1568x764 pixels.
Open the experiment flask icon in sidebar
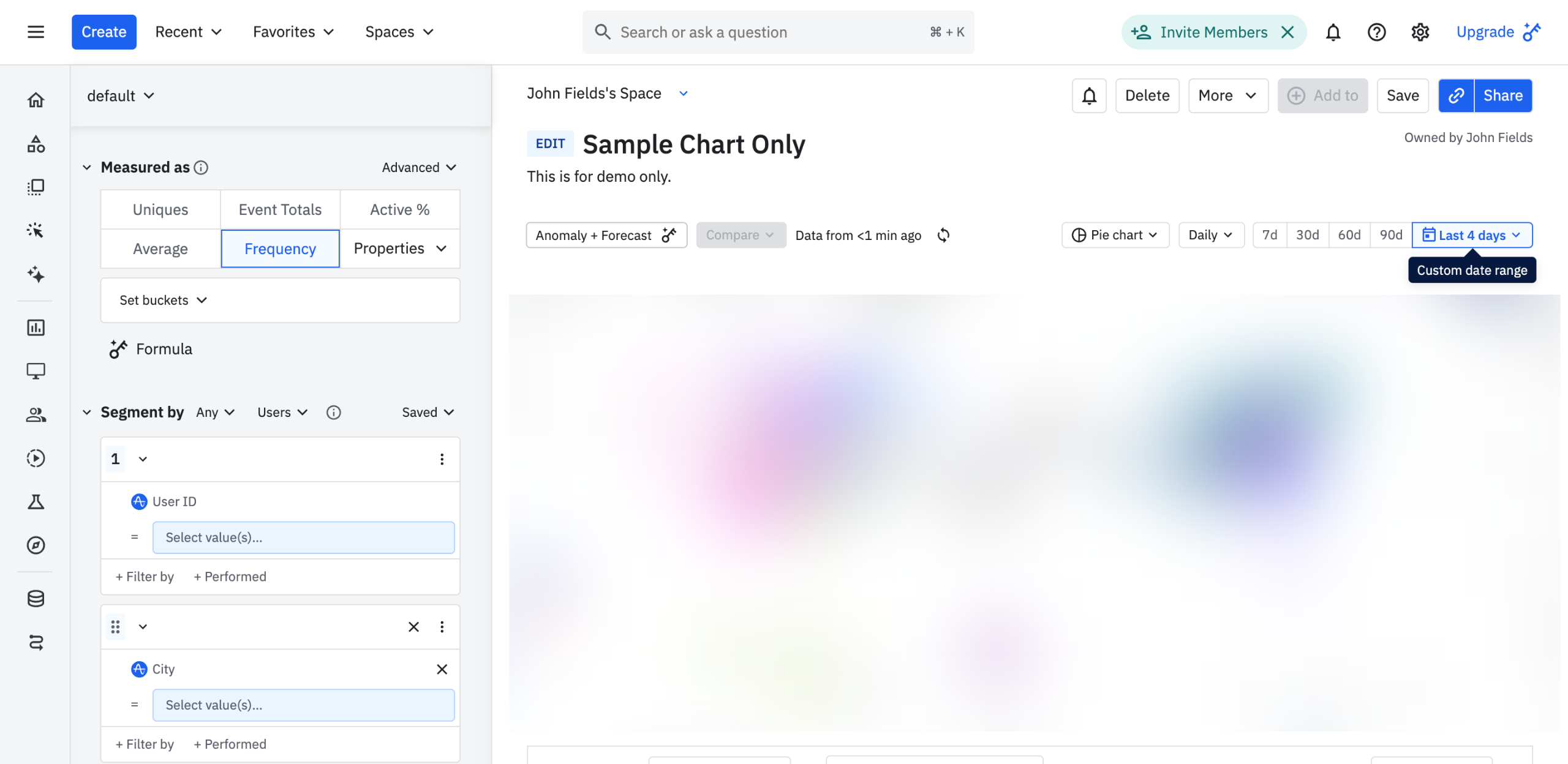[x=36, y=502]
